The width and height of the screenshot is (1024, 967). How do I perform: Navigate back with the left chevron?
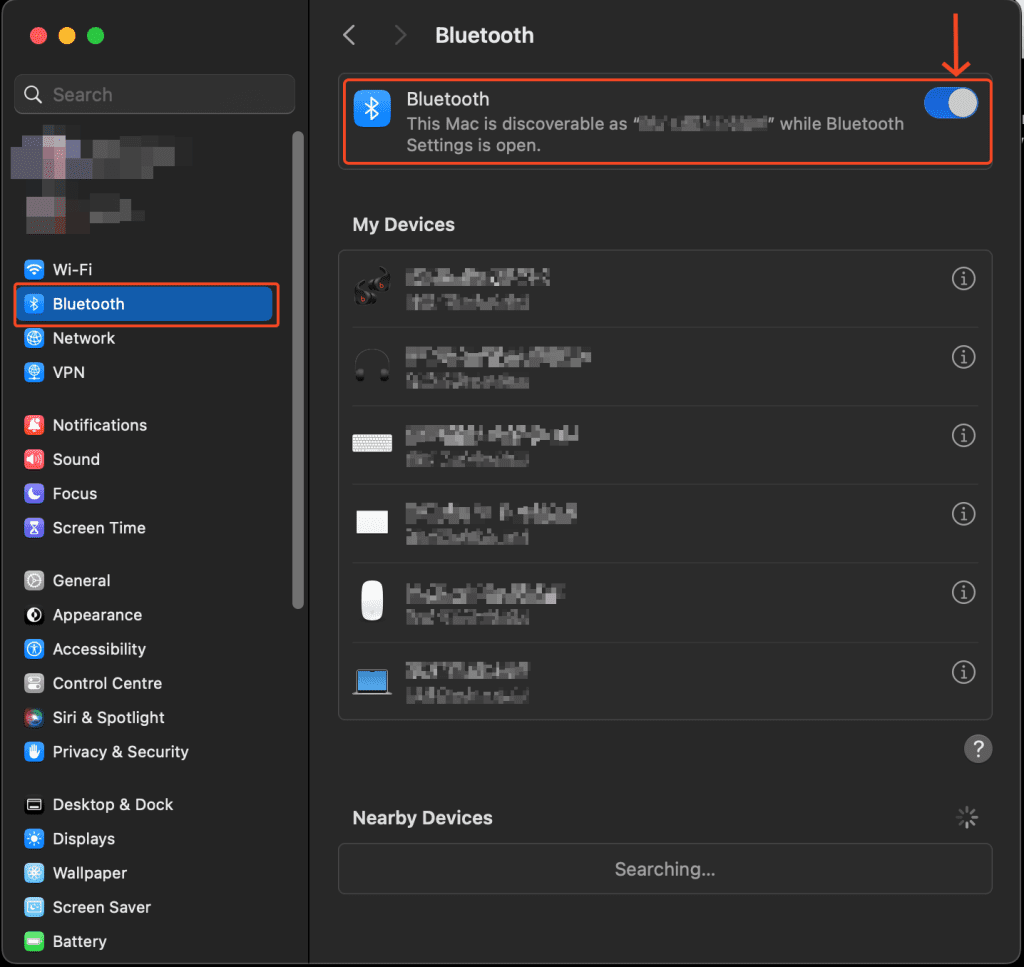point(349,36)
